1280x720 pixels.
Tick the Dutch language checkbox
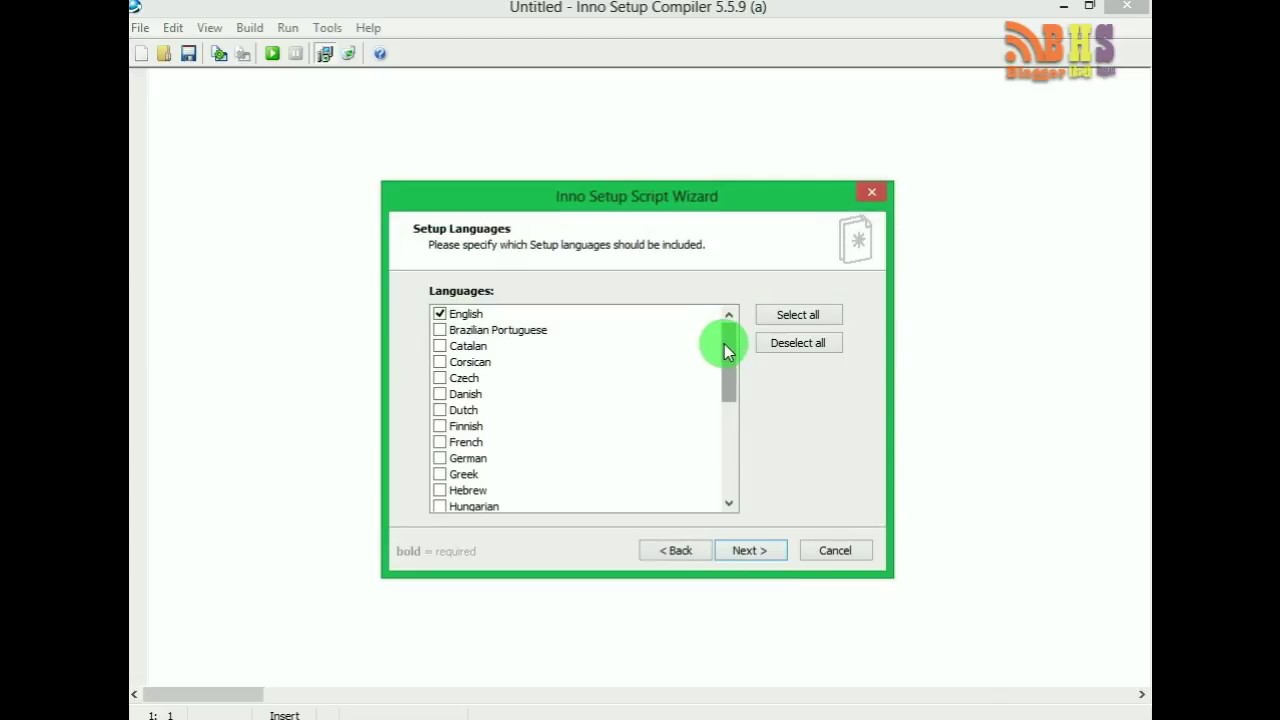point(440,410)
